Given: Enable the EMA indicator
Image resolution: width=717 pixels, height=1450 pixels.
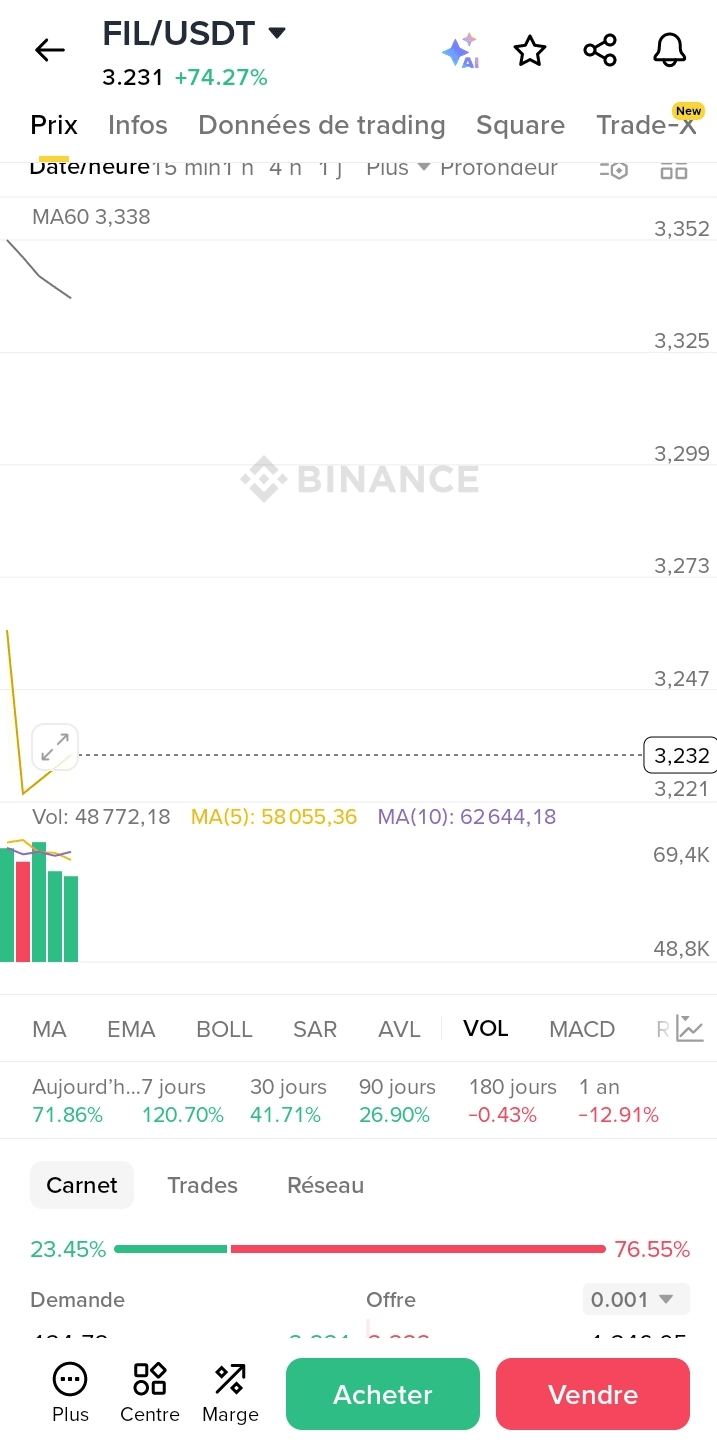Looking at the screenshot, I should [131, 1029].
